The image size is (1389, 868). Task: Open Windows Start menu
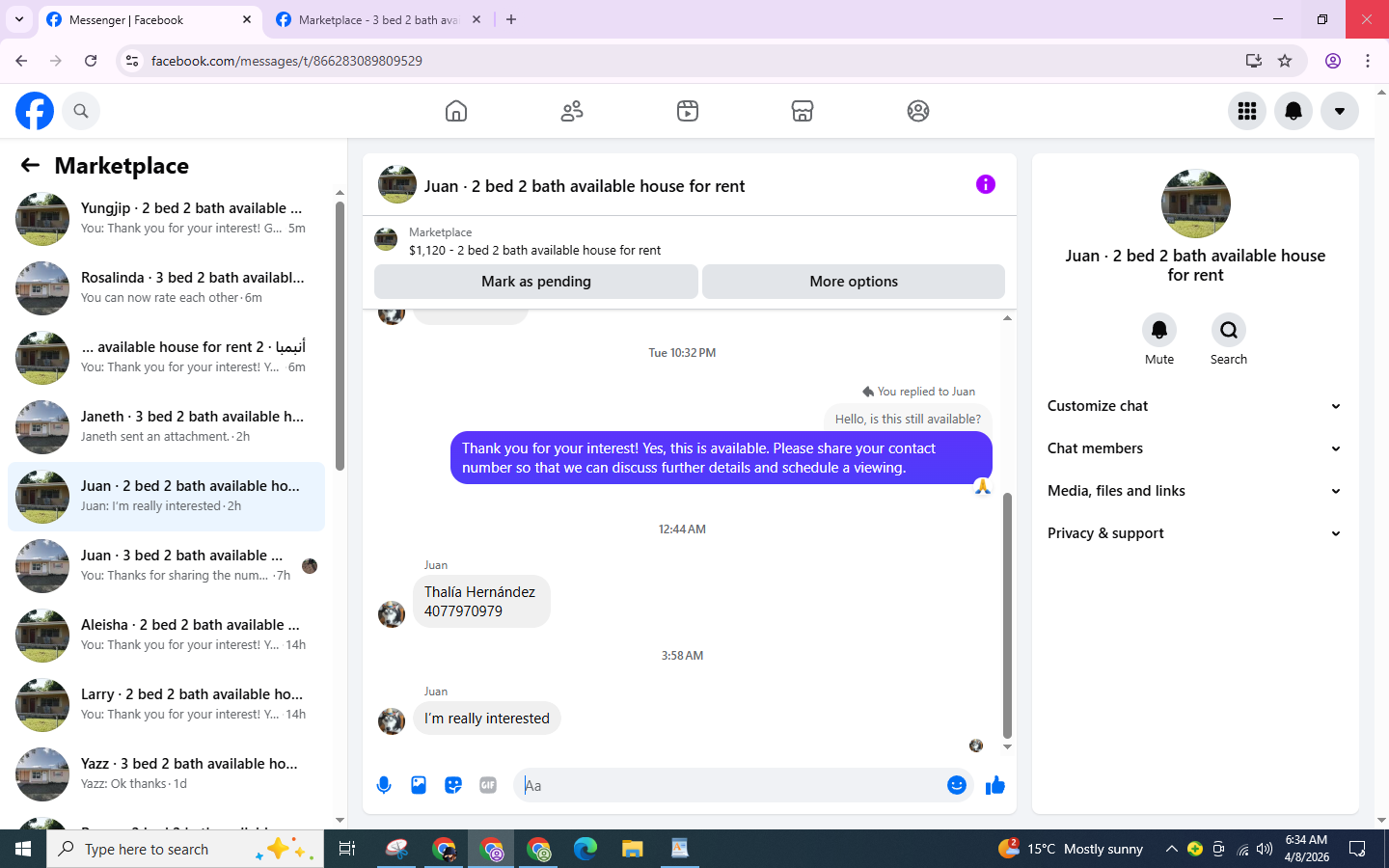click(23, 849)
